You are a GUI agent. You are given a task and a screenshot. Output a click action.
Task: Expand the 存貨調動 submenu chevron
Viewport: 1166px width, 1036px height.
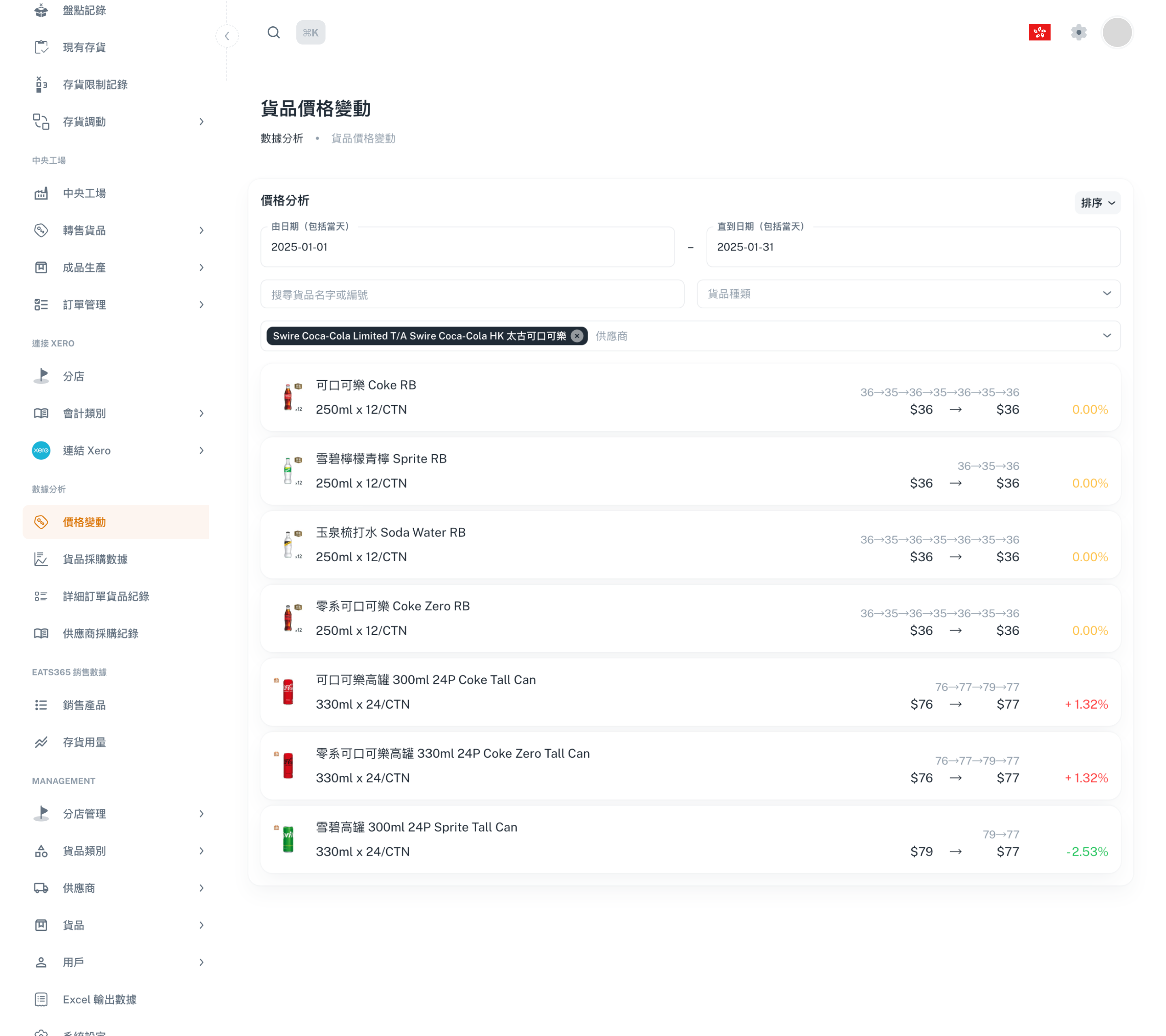201,121
